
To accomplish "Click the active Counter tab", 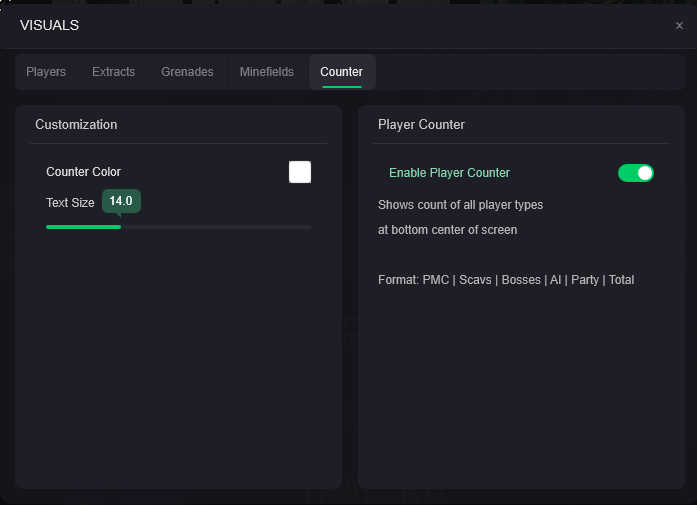I will 342,72.
